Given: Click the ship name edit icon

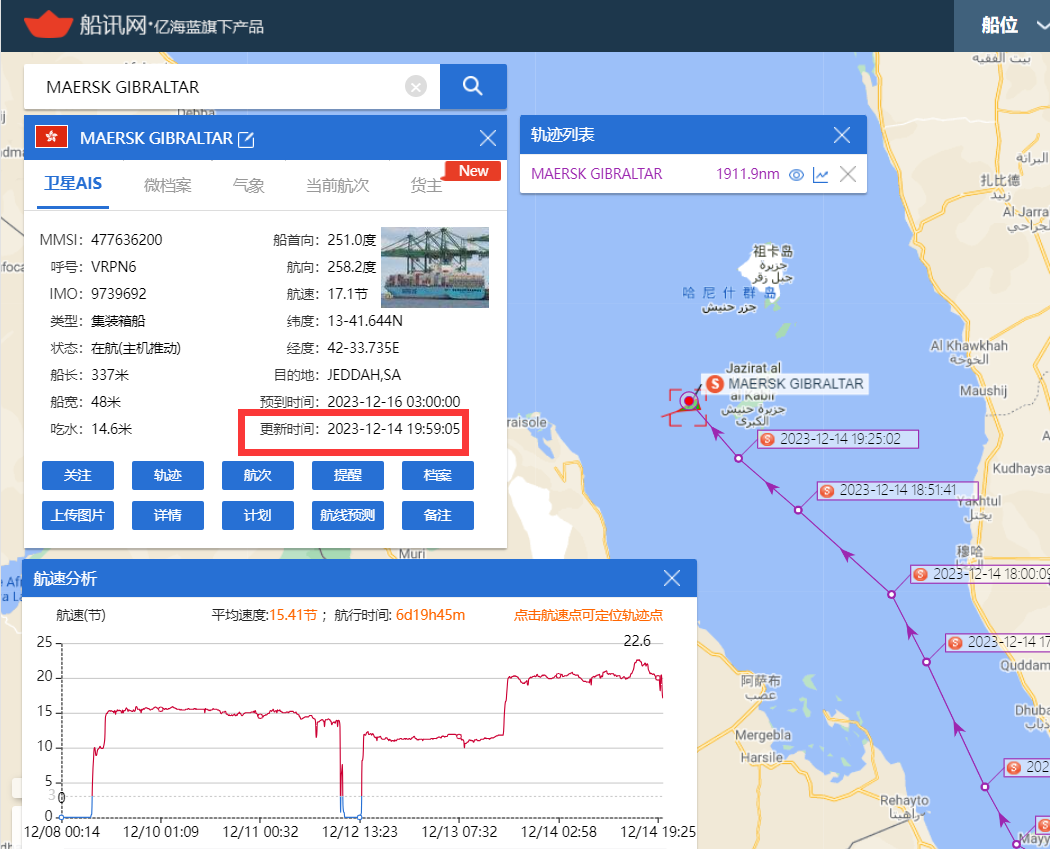Looking at the screenshot, I should click(x=246, y=139).
